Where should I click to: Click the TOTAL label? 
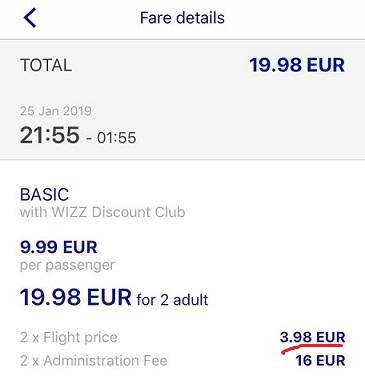(x=46, y=65)
